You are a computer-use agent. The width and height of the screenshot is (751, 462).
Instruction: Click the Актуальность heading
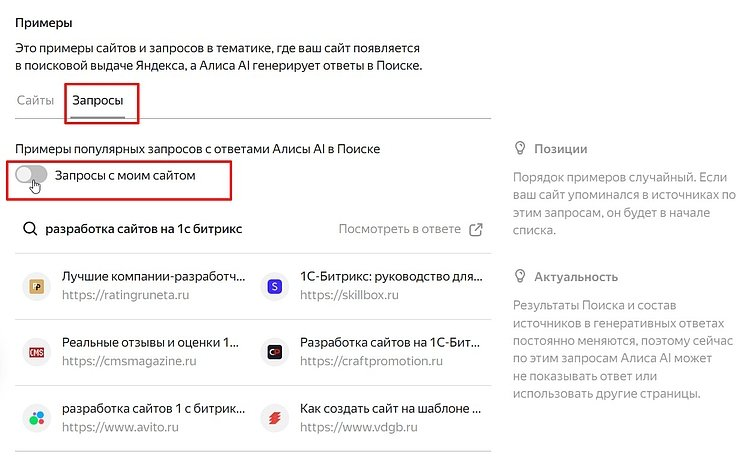[576, 277]
